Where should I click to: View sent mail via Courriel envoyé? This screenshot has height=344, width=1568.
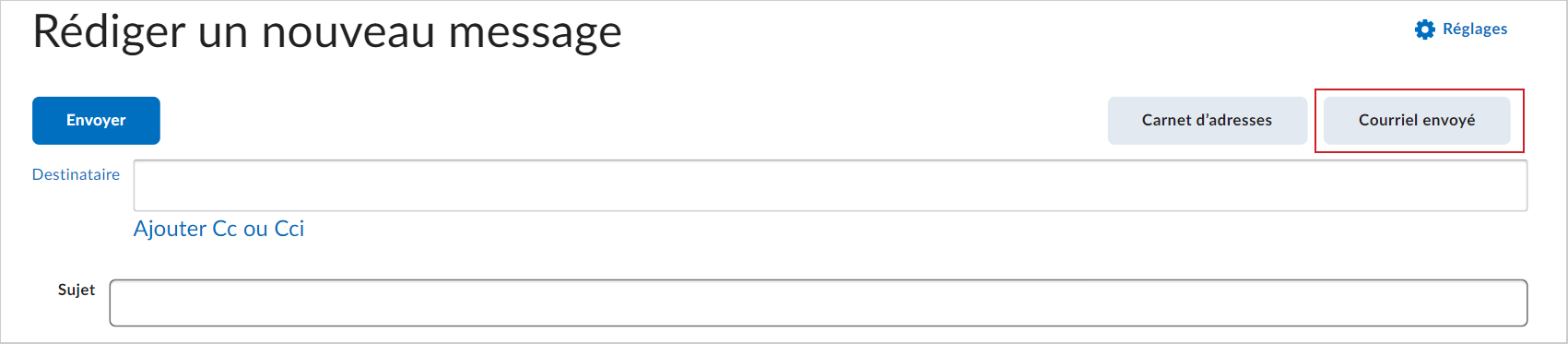(1417, 121)
